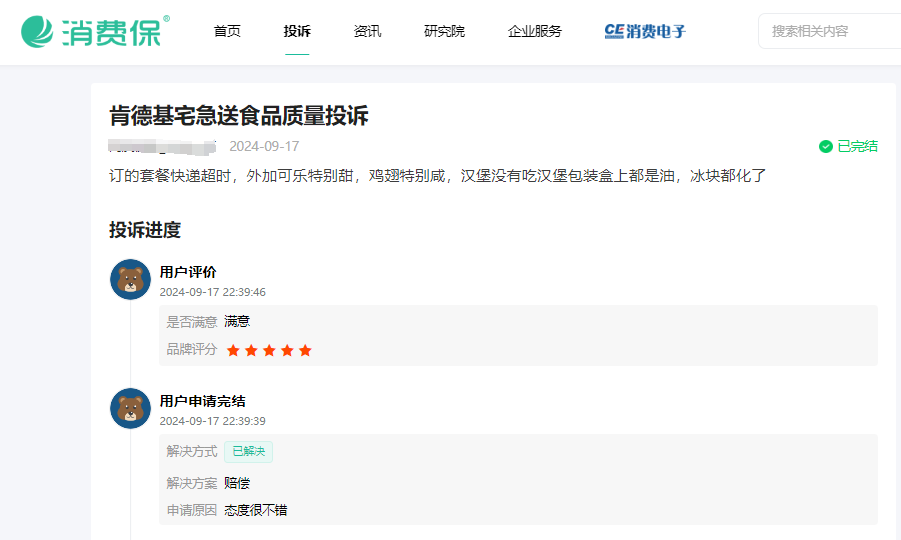
Task: Open the 企业服务 menu
Action: (534, 31)
